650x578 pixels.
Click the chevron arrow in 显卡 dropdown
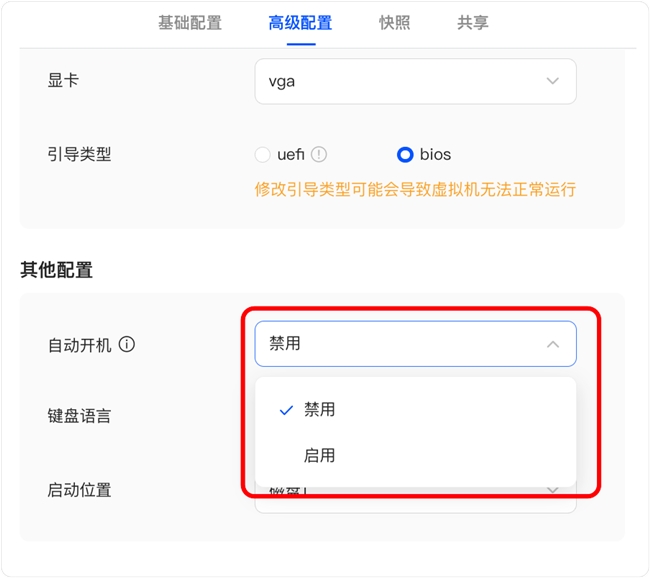553,81
